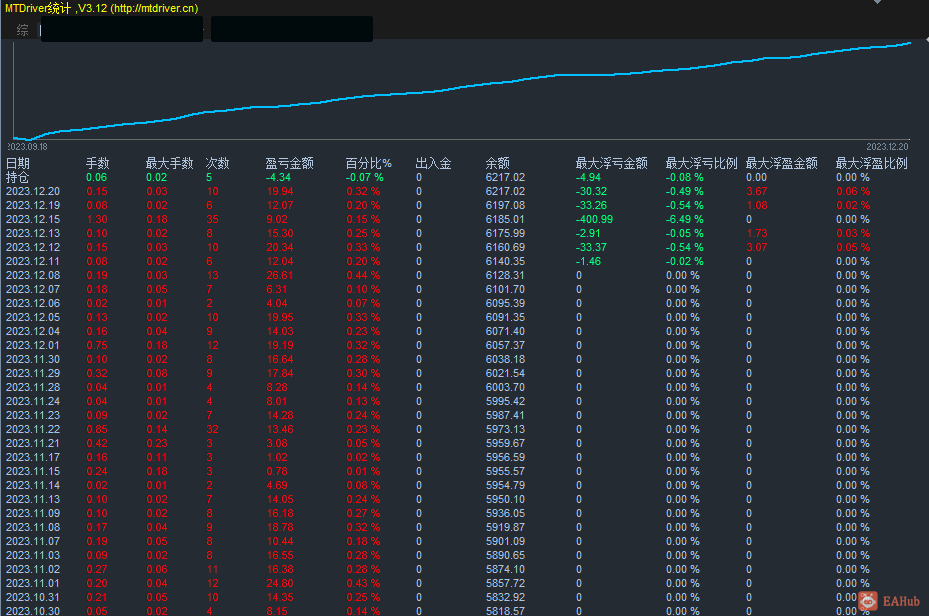The width and height of the screenshot is (929, 616).
Task: Select the 2023.12.08 date row
Action: (x=33, y=275)
